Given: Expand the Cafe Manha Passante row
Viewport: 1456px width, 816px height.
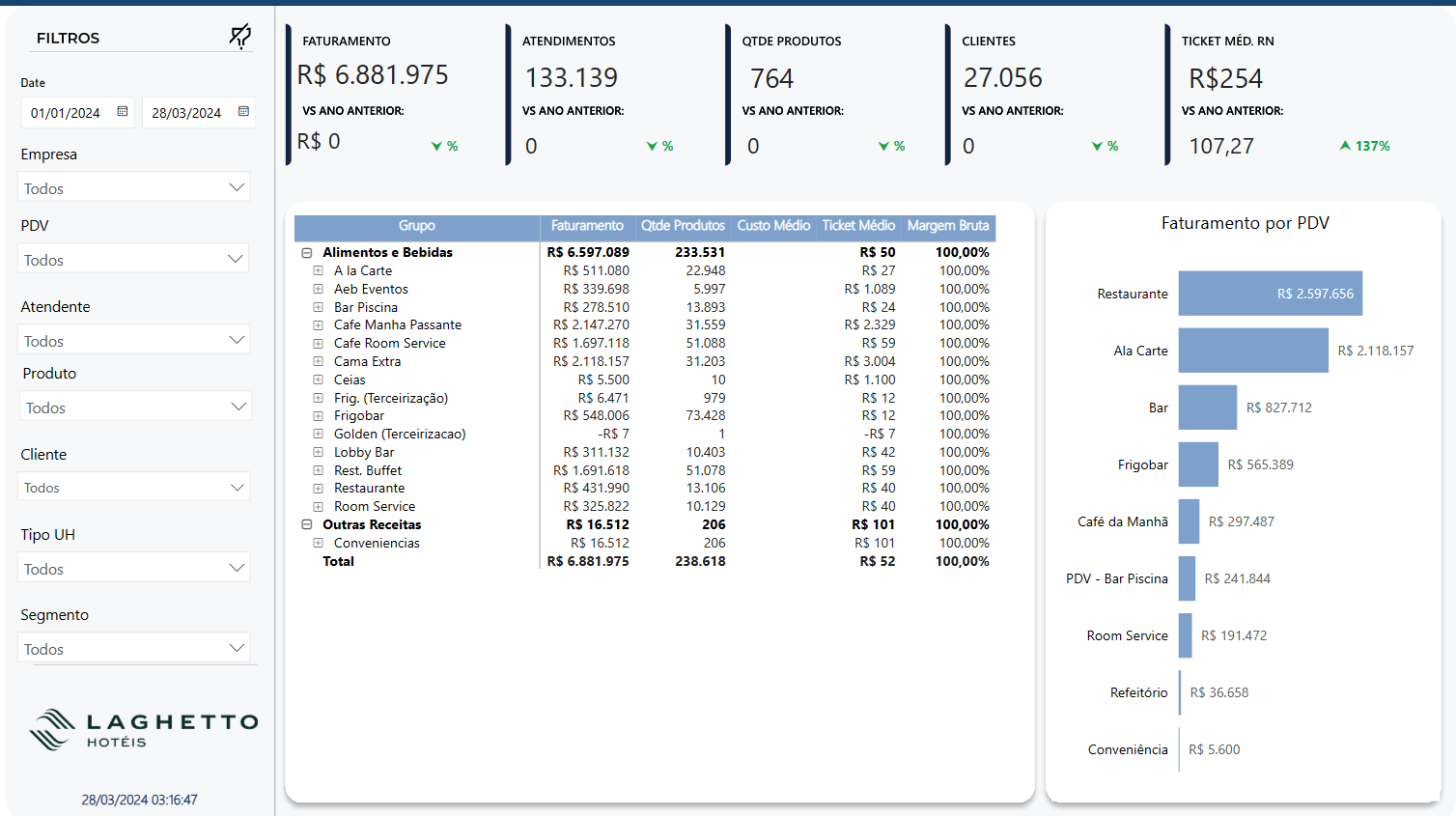Looking at the screenshot, I should [x=318, y=325].
